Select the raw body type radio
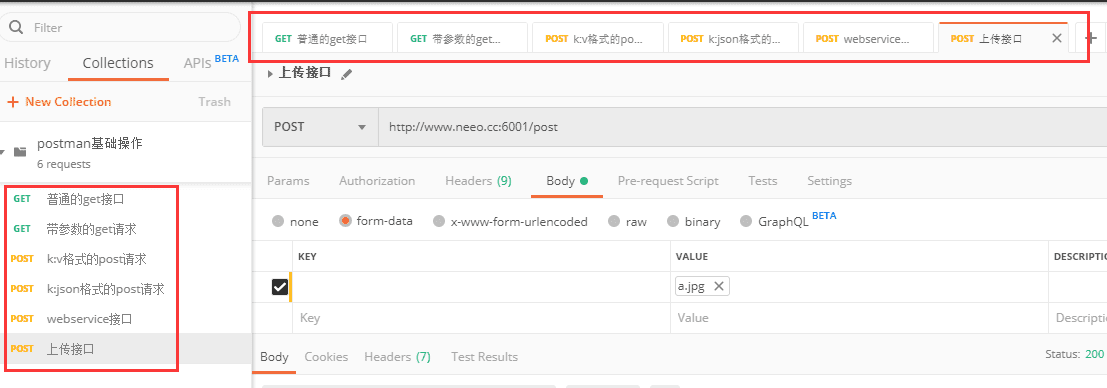Image resolution: width=1107 pixels, height=388 pixels. pyautogui.click(x=614, y=221)
